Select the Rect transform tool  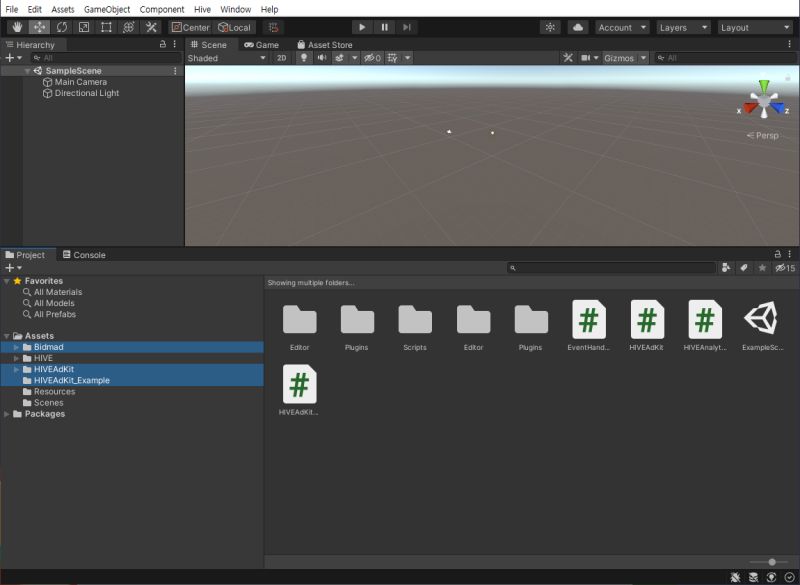(x=106, y=28)
